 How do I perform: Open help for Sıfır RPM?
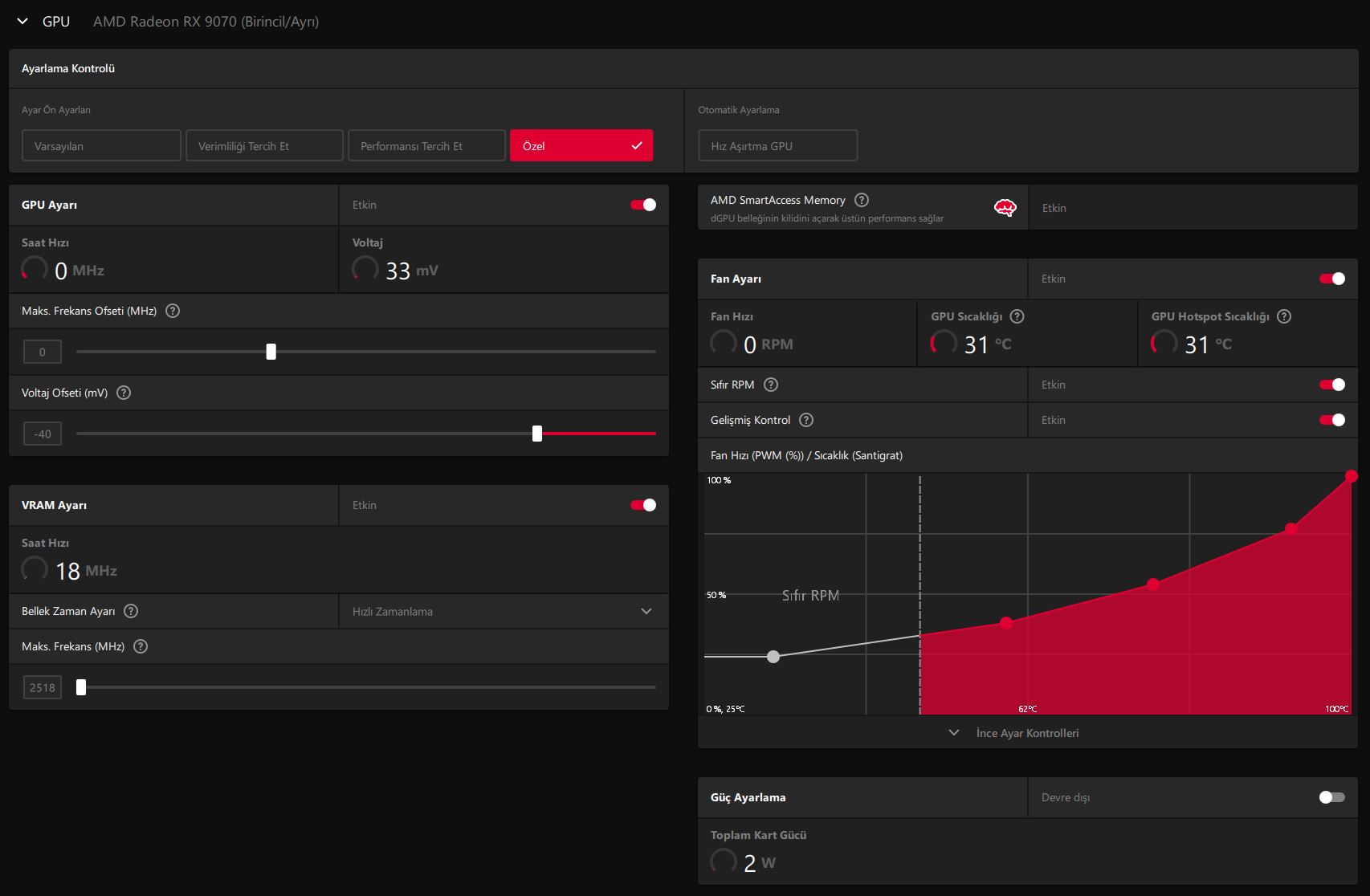[x=771, y=385]
